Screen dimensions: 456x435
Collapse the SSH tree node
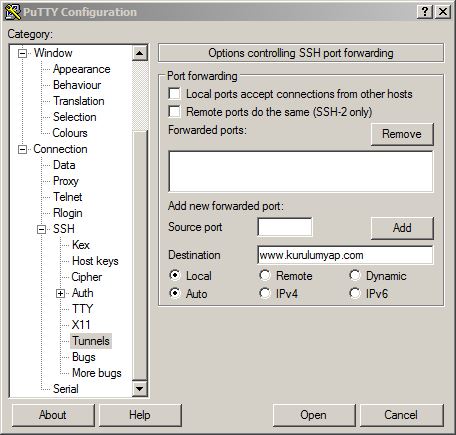[41, 229]
